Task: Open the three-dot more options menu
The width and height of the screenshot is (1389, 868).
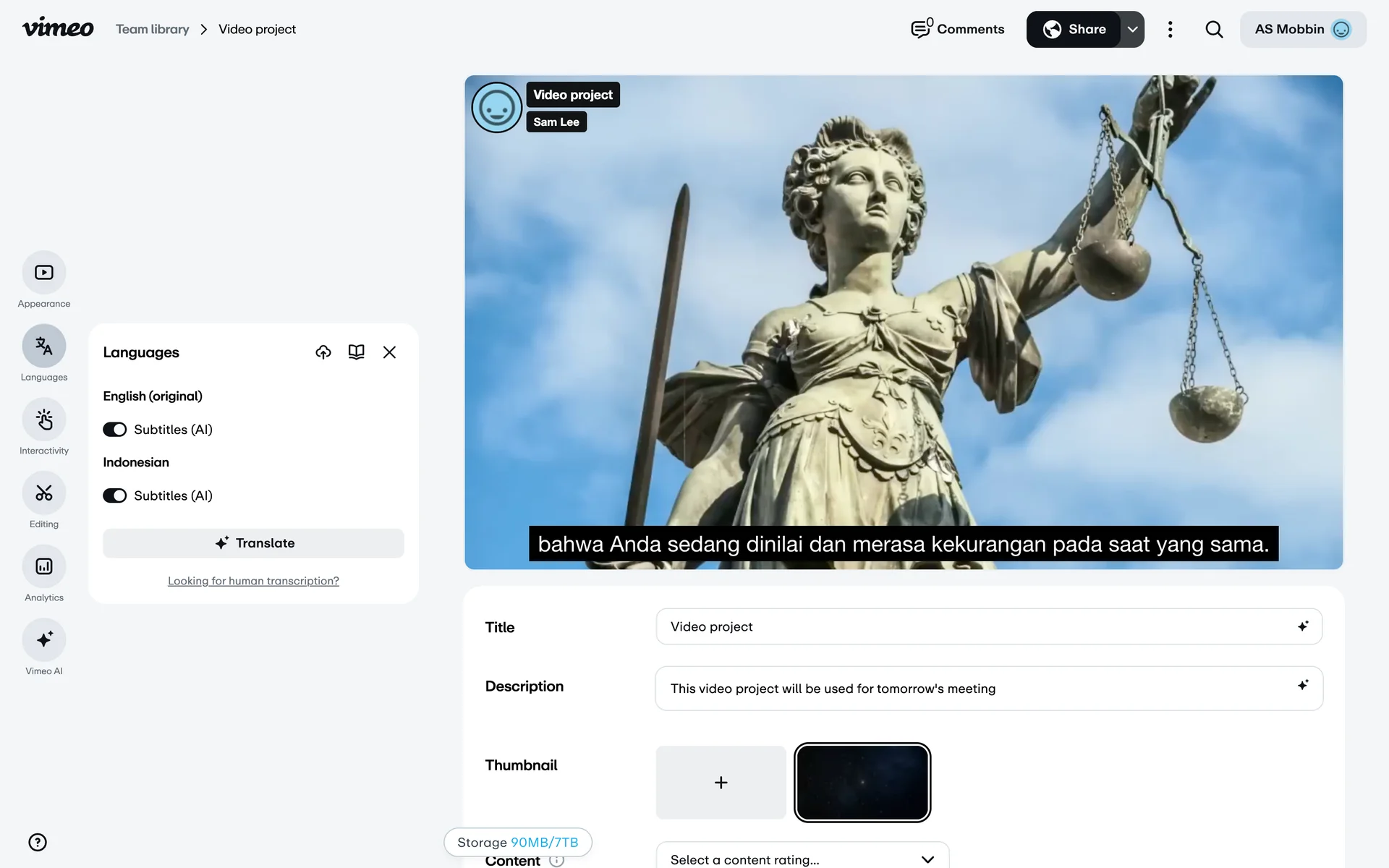Action: pos(1170,30)
